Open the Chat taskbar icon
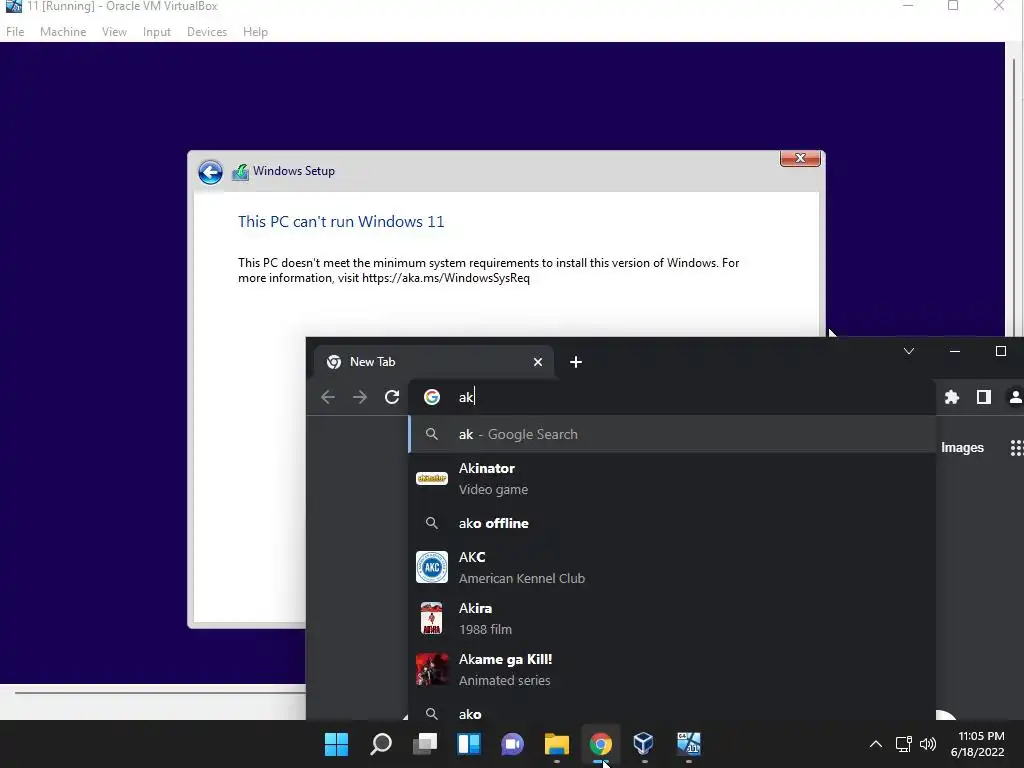The width and height of the screenshot is (1024, 768). (513, 744)
